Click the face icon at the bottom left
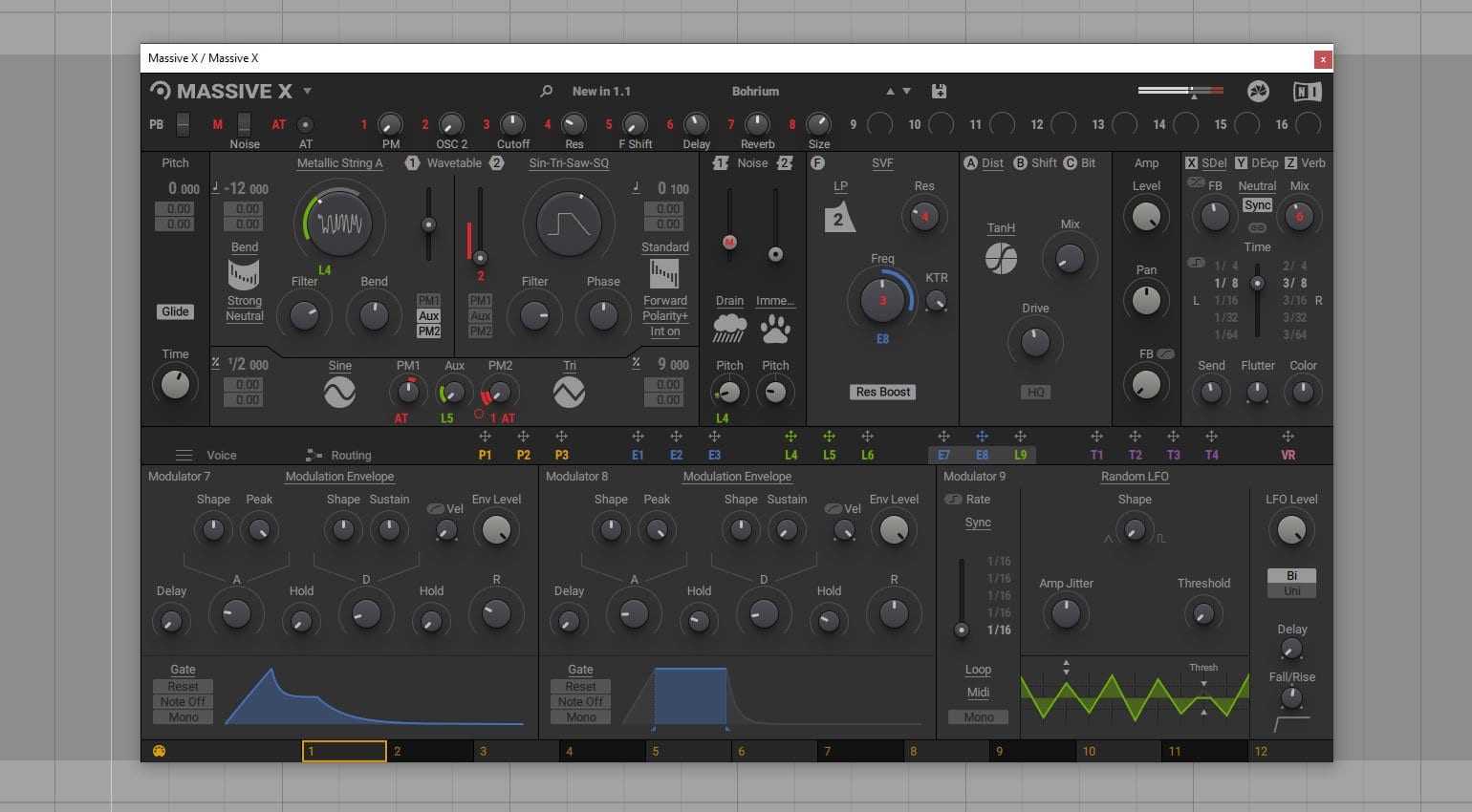The height and width of the screenshot is (812, 1472). (160, 751)
